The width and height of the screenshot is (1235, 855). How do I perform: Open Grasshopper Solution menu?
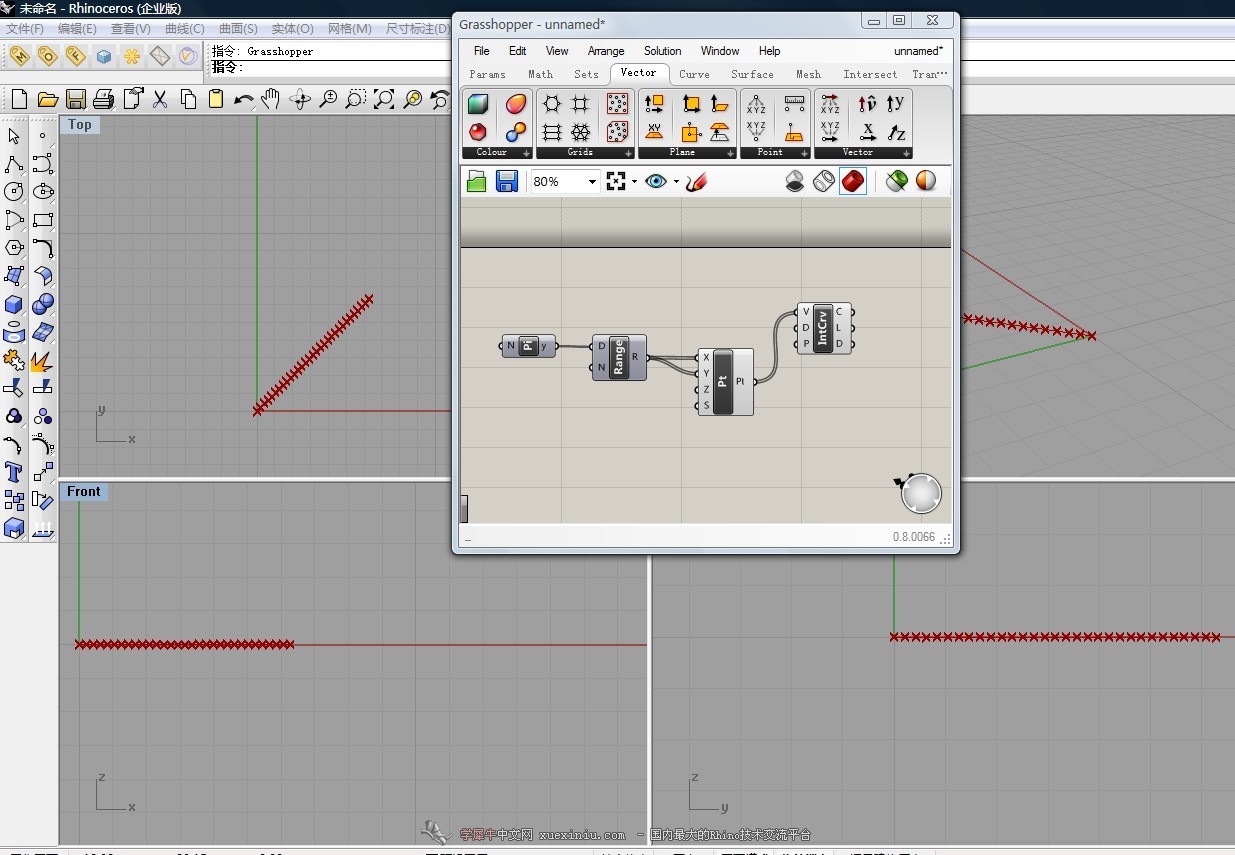(x=662, y=51)
